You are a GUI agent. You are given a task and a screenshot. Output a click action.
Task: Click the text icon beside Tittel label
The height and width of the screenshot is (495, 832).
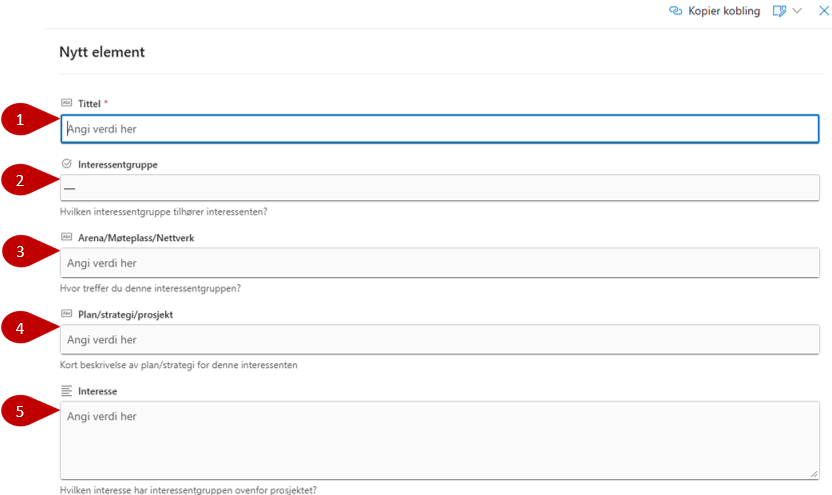(x=67, y=102)
